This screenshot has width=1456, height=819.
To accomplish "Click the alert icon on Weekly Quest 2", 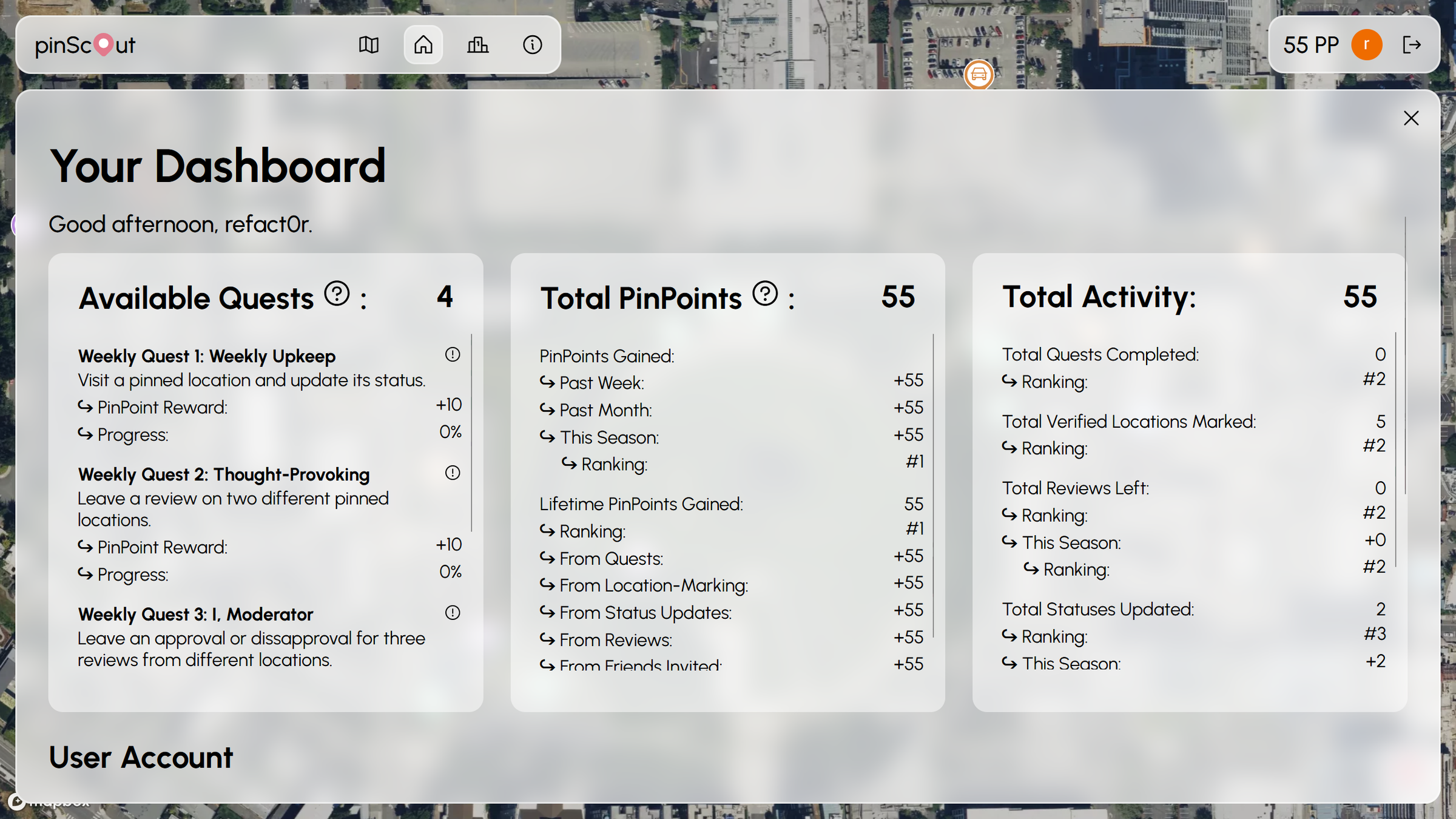I will 452,473.
